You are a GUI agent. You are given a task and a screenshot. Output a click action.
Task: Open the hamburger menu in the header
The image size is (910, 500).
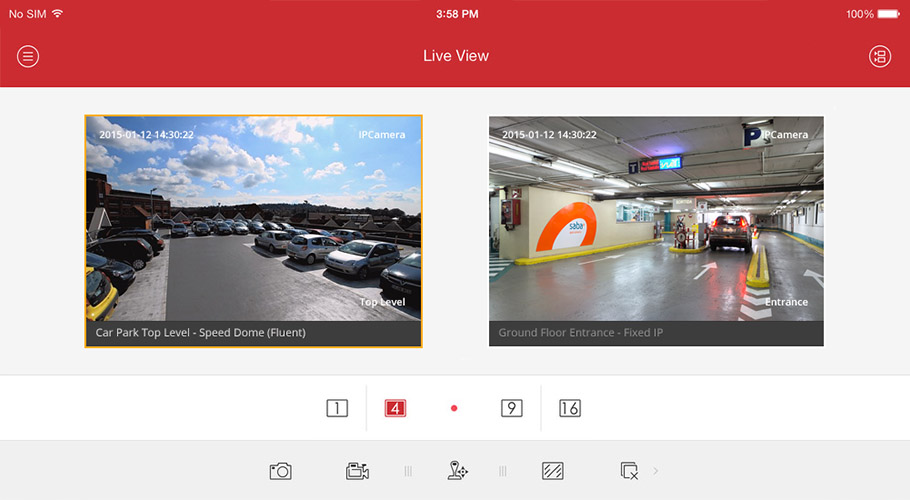(x=28, y=56)
